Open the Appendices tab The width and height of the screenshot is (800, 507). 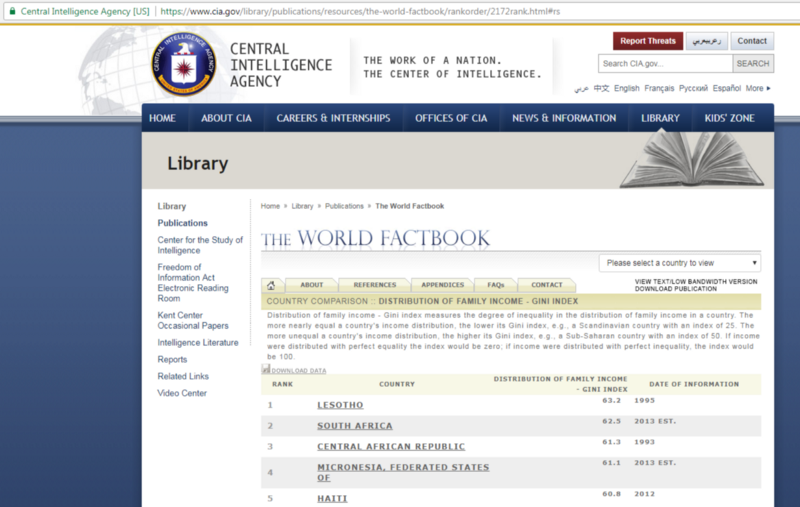click(442, 285)
